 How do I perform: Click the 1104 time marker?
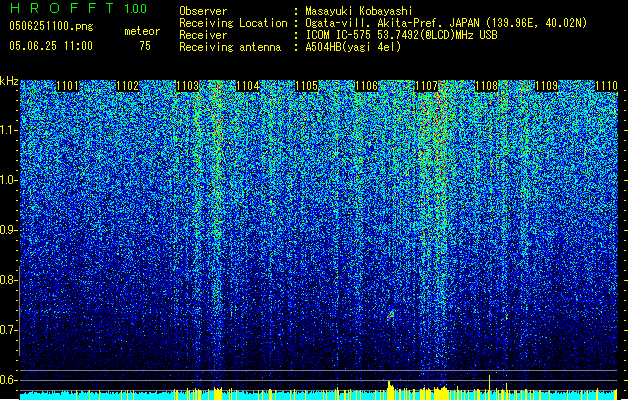(x=248, y=86)
